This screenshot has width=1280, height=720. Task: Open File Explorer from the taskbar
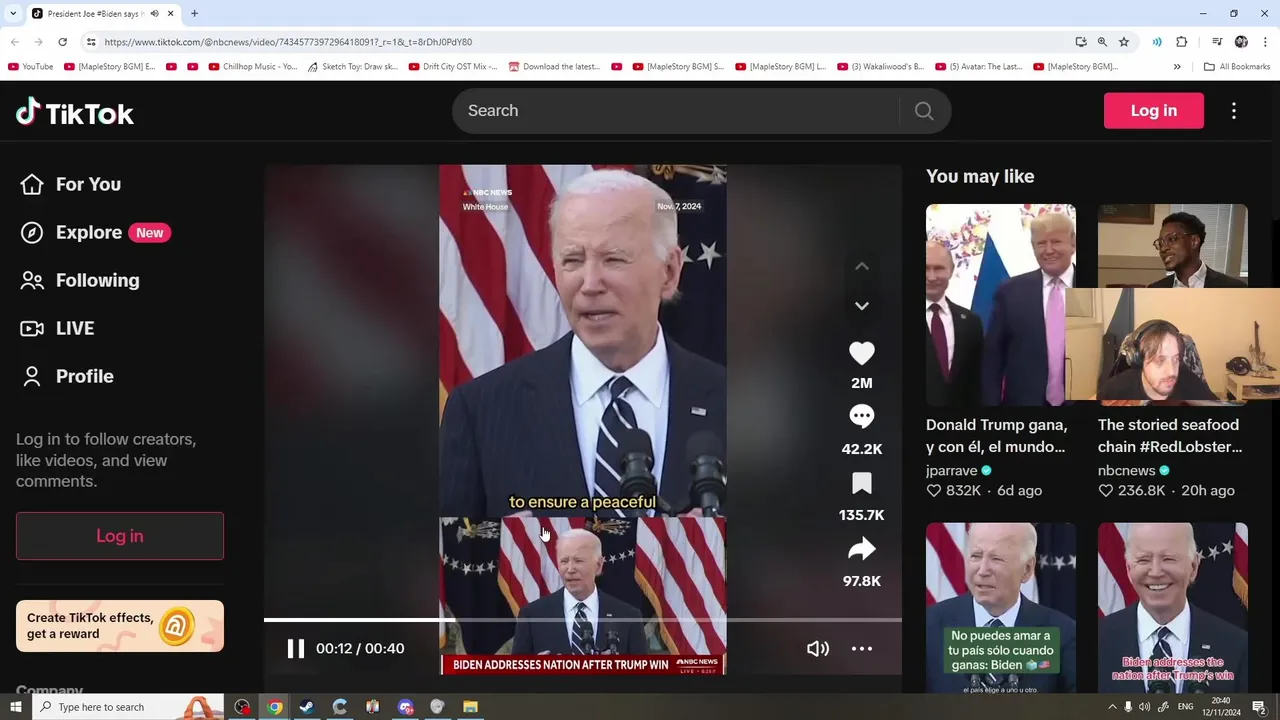(x=470, y=707)
